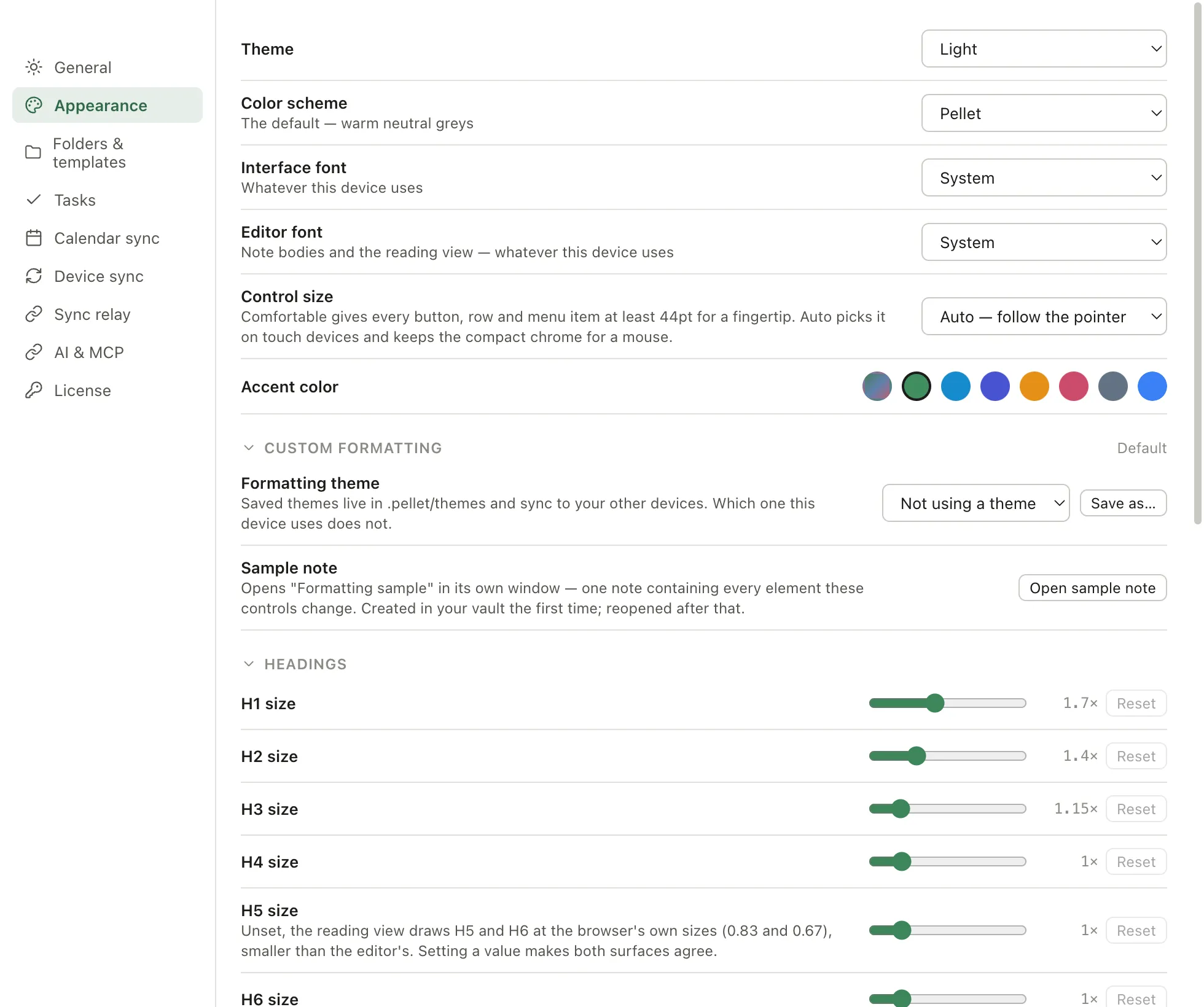
Task: Open the Tasks settings section
Action: click(x=107, y=200)
